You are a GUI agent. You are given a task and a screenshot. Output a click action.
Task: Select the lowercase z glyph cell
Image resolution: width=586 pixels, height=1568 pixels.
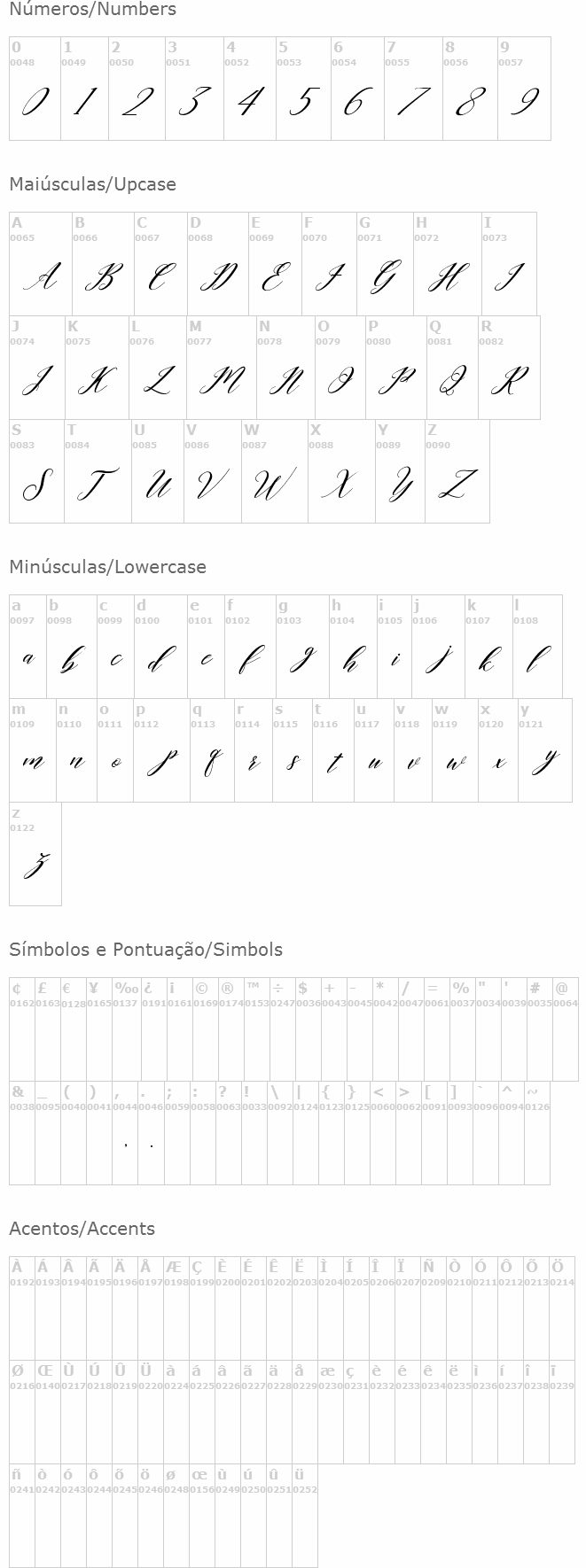35,854
